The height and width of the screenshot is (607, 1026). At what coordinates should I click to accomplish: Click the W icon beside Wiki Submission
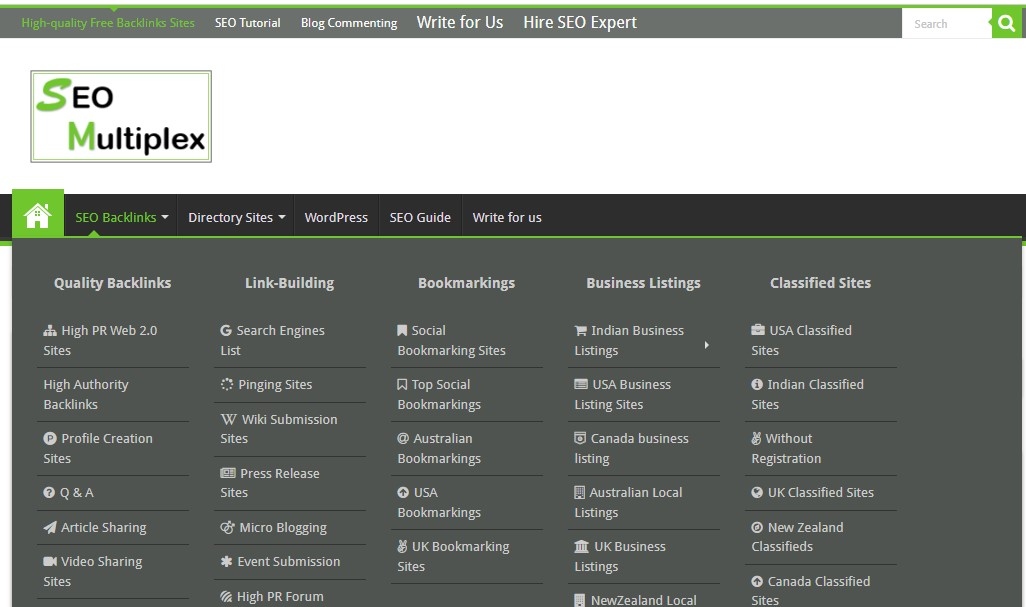coord(228,419)
